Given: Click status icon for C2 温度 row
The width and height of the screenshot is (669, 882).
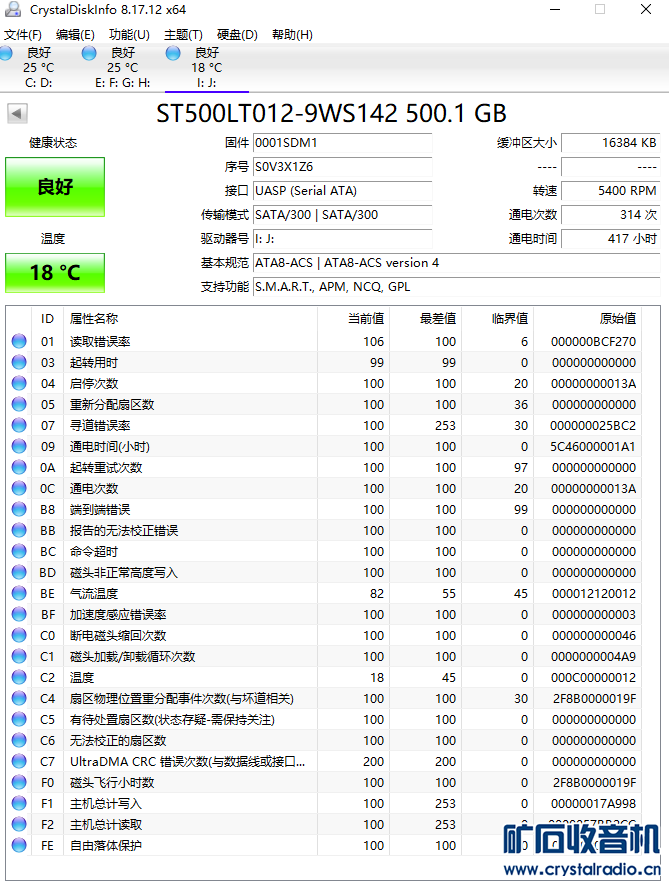Looking at the screenshot, I should (19, 677).
